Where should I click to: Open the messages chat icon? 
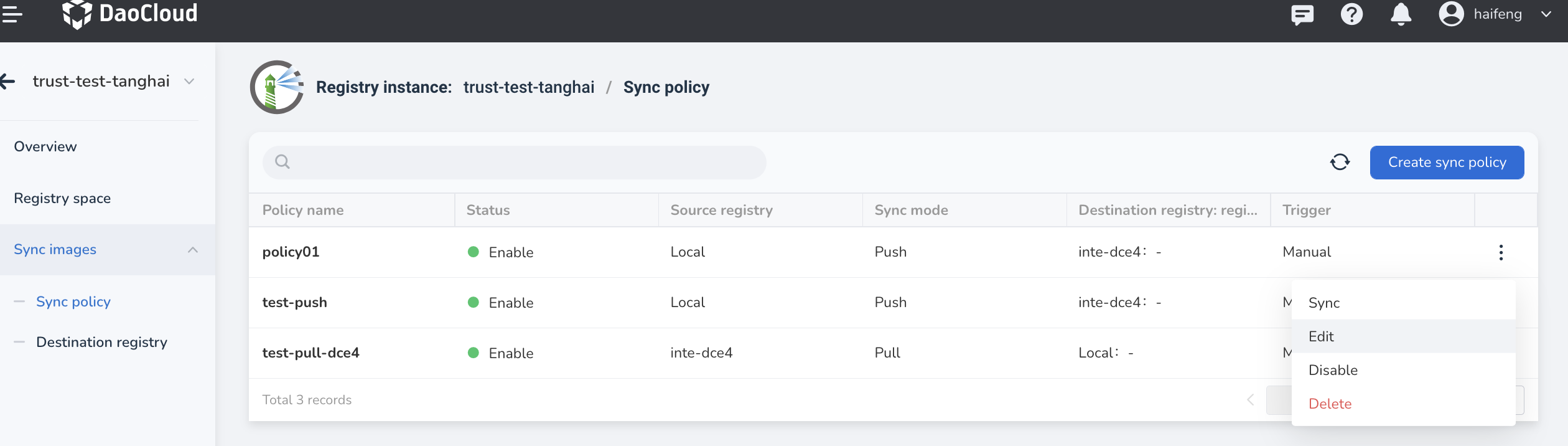(x=1302, y=14)
